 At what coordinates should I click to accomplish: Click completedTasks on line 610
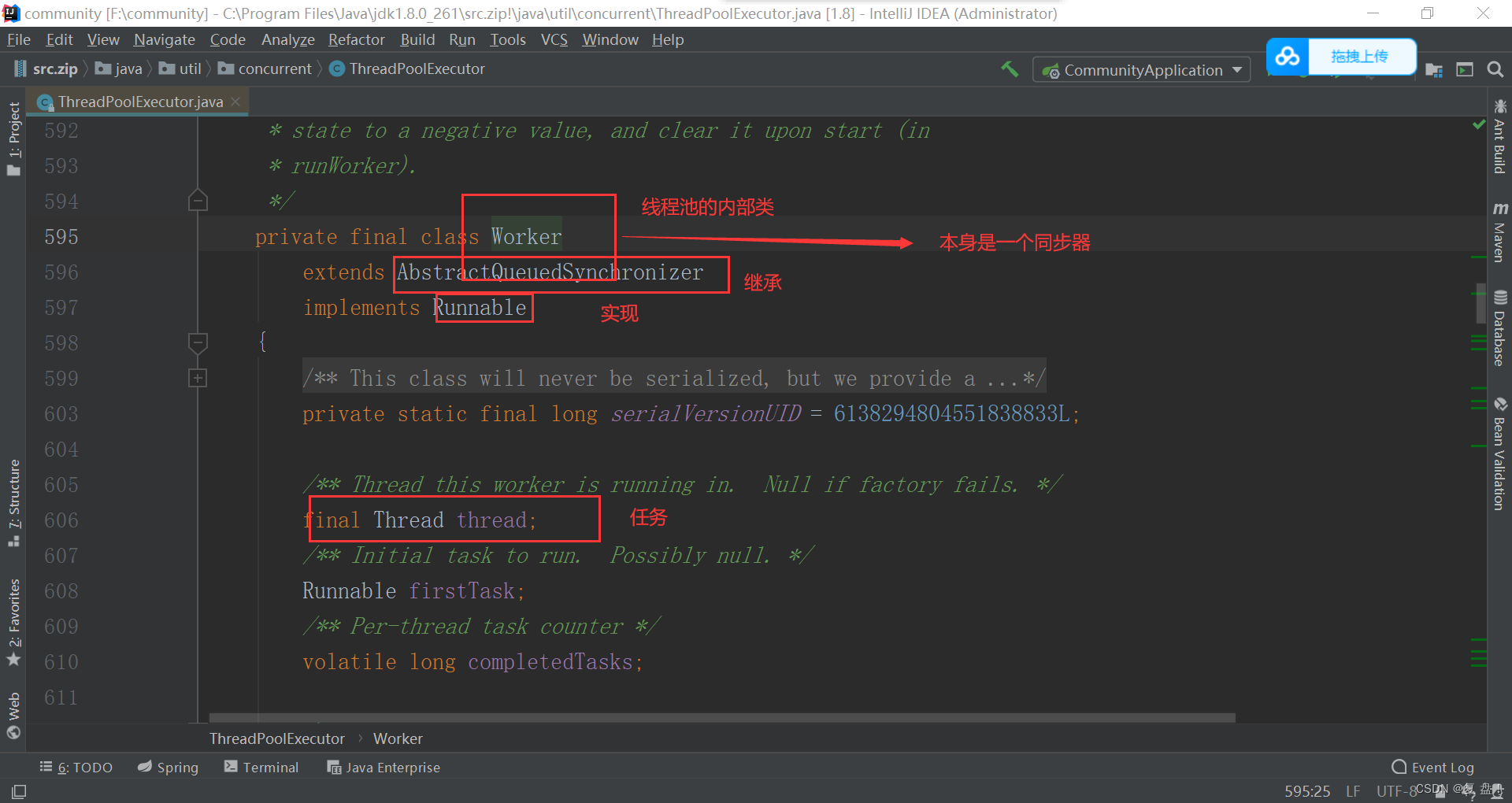(x=550, y=662)
